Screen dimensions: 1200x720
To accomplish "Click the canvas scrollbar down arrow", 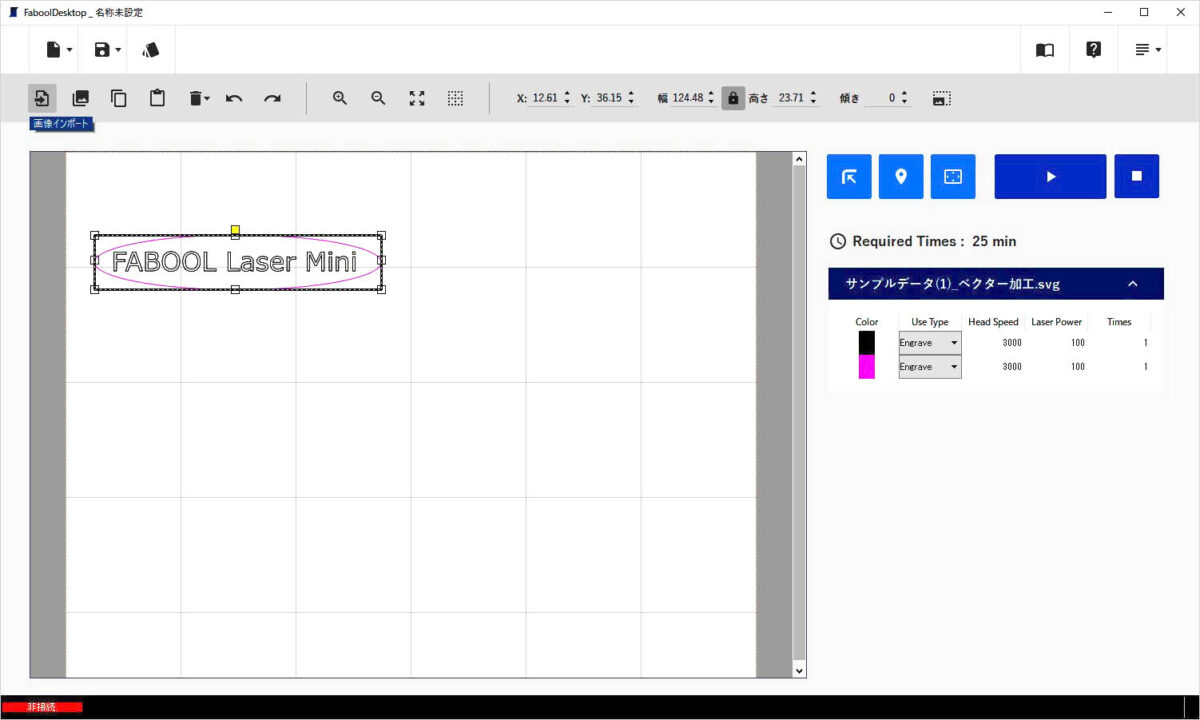I will 799,670.
